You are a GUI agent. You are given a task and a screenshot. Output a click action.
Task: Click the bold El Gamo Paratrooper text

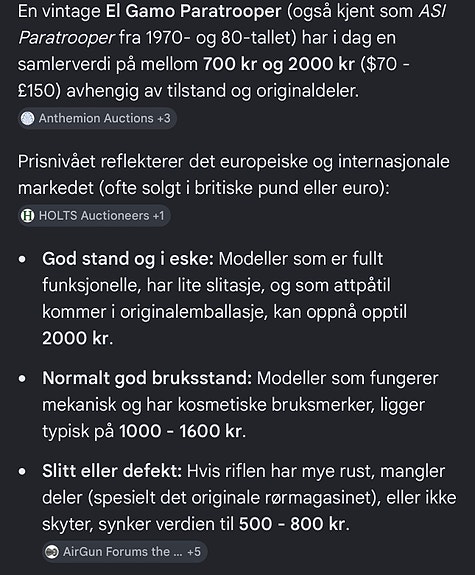point(193,11)
